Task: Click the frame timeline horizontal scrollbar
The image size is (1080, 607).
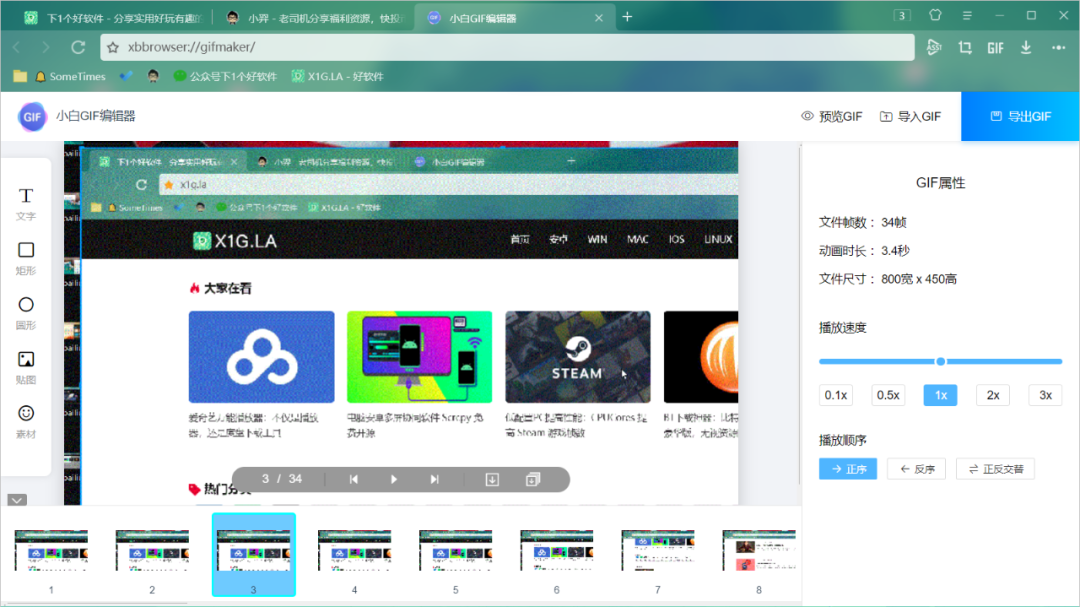Action: coord(94,603)
